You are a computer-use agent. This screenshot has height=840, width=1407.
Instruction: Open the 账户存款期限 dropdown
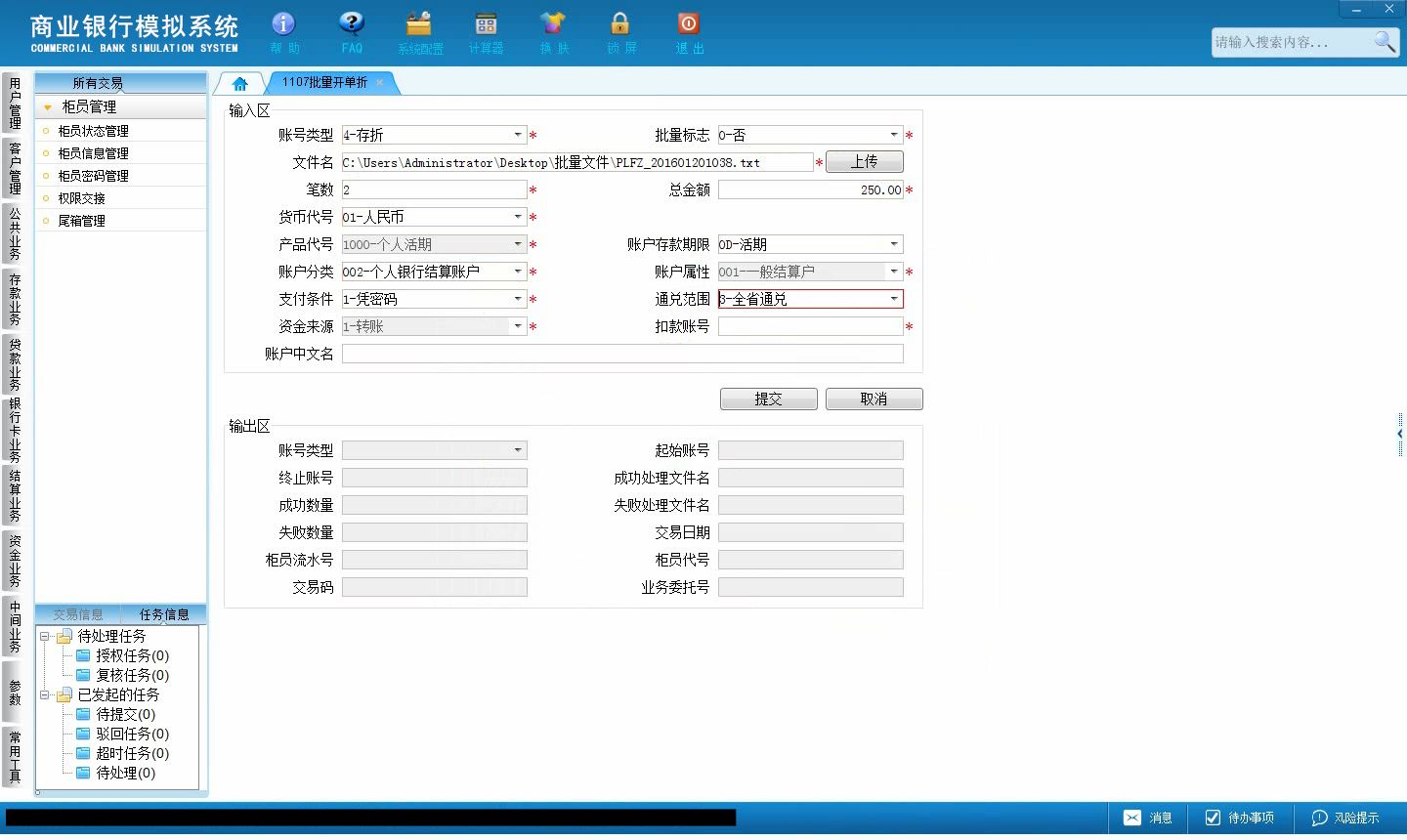894,244
